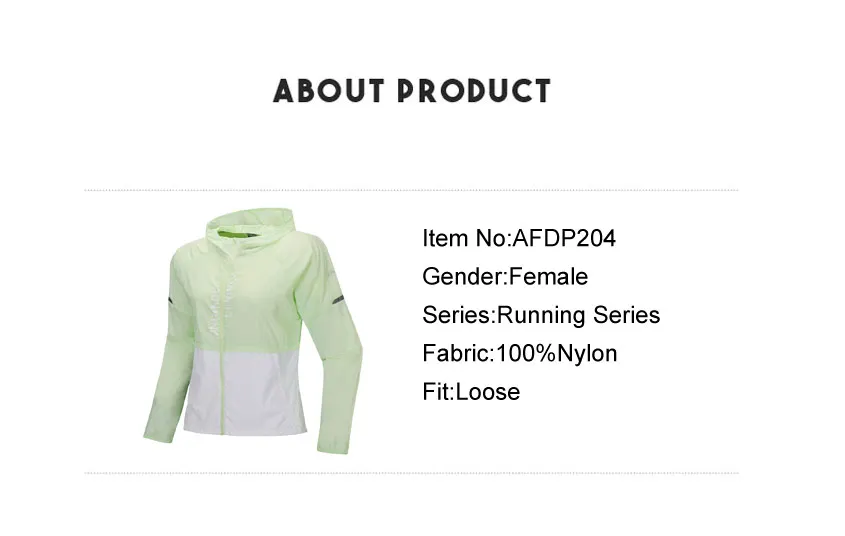This screenshot has height=536, width=845.
Task: Click the green windbreaker jacket image
Action: 253,332
